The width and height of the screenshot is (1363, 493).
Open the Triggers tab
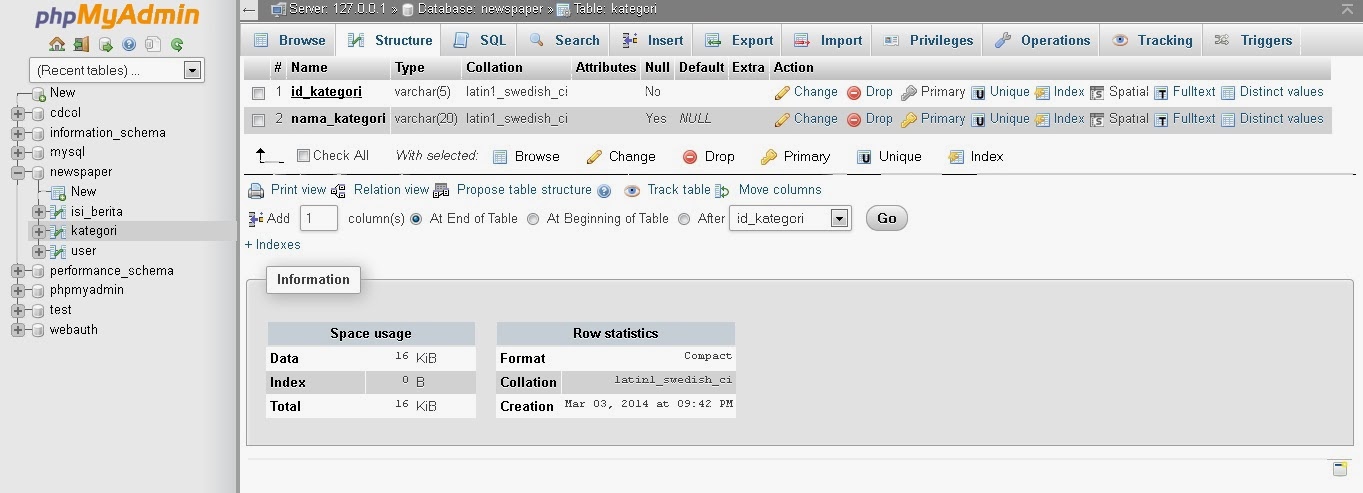point(1253,41)
